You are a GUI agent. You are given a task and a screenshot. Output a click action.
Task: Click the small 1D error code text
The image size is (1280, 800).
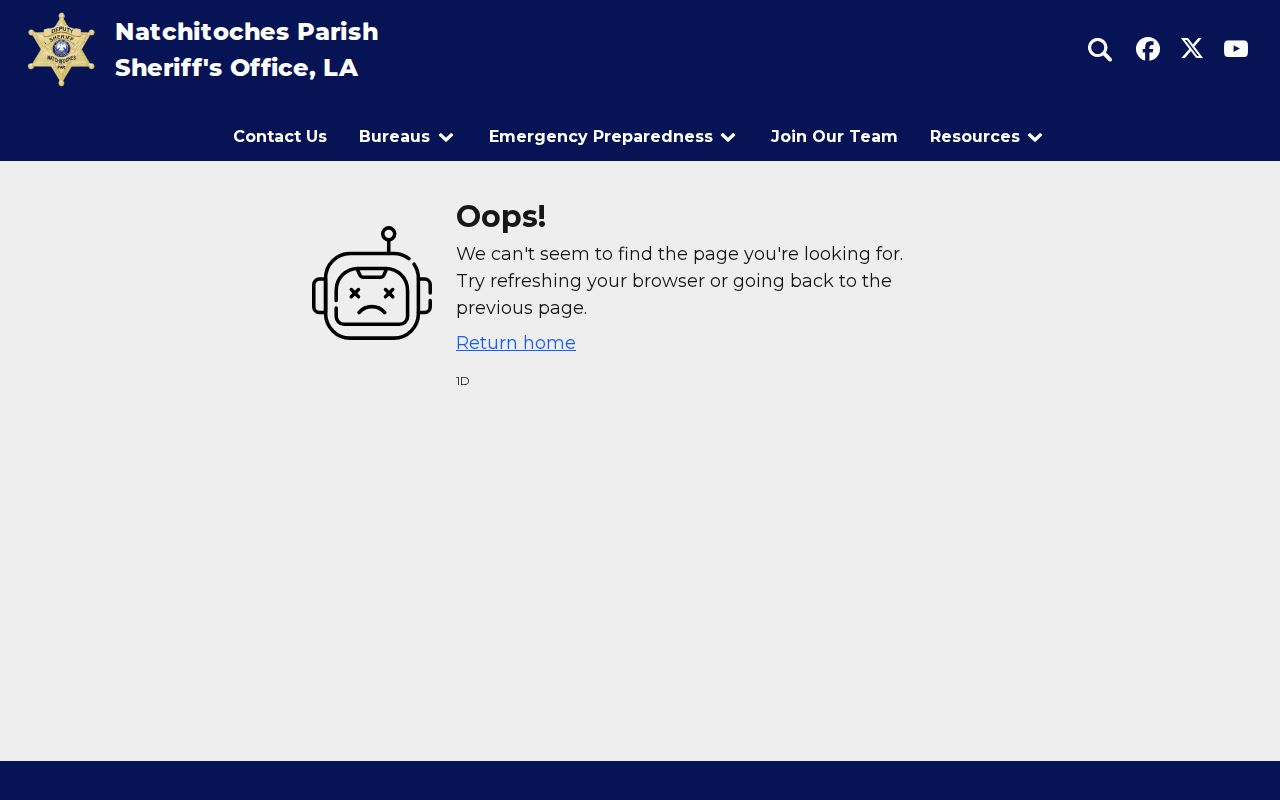(463, 381)
